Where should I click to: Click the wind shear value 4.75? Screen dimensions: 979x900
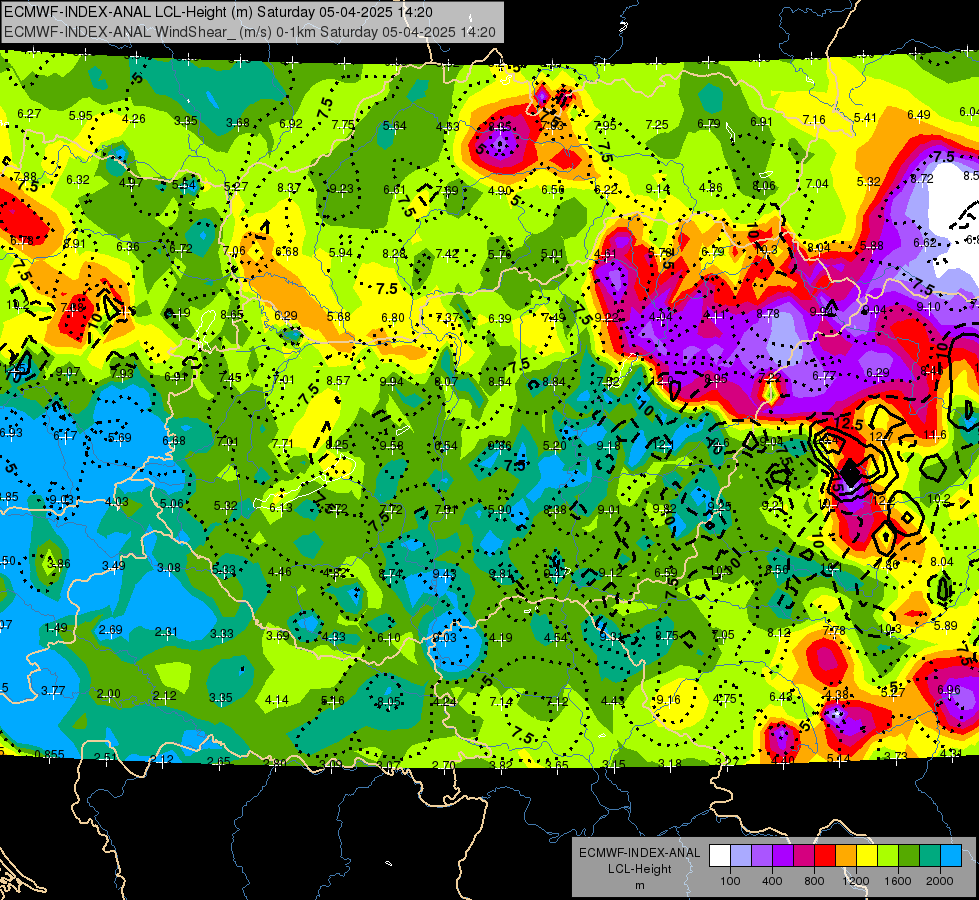click(x=724, y=698)
